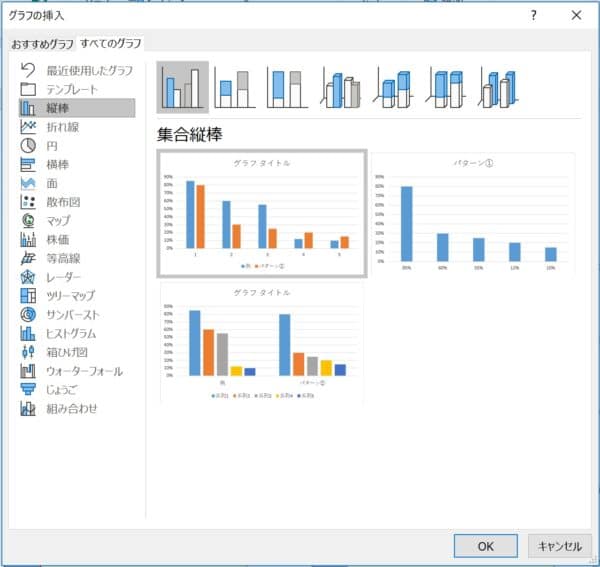Click the ウォーターフォール label text
The image size is (600, 567).
tap(85, 371)
